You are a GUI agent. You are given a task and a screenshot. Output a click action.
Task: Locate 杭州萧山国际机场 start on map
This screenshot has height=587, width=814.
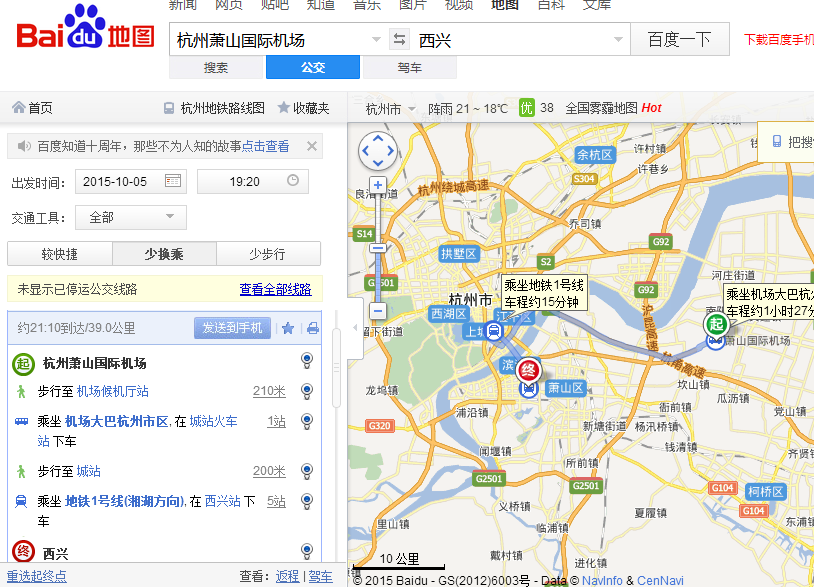coord(307,360)
